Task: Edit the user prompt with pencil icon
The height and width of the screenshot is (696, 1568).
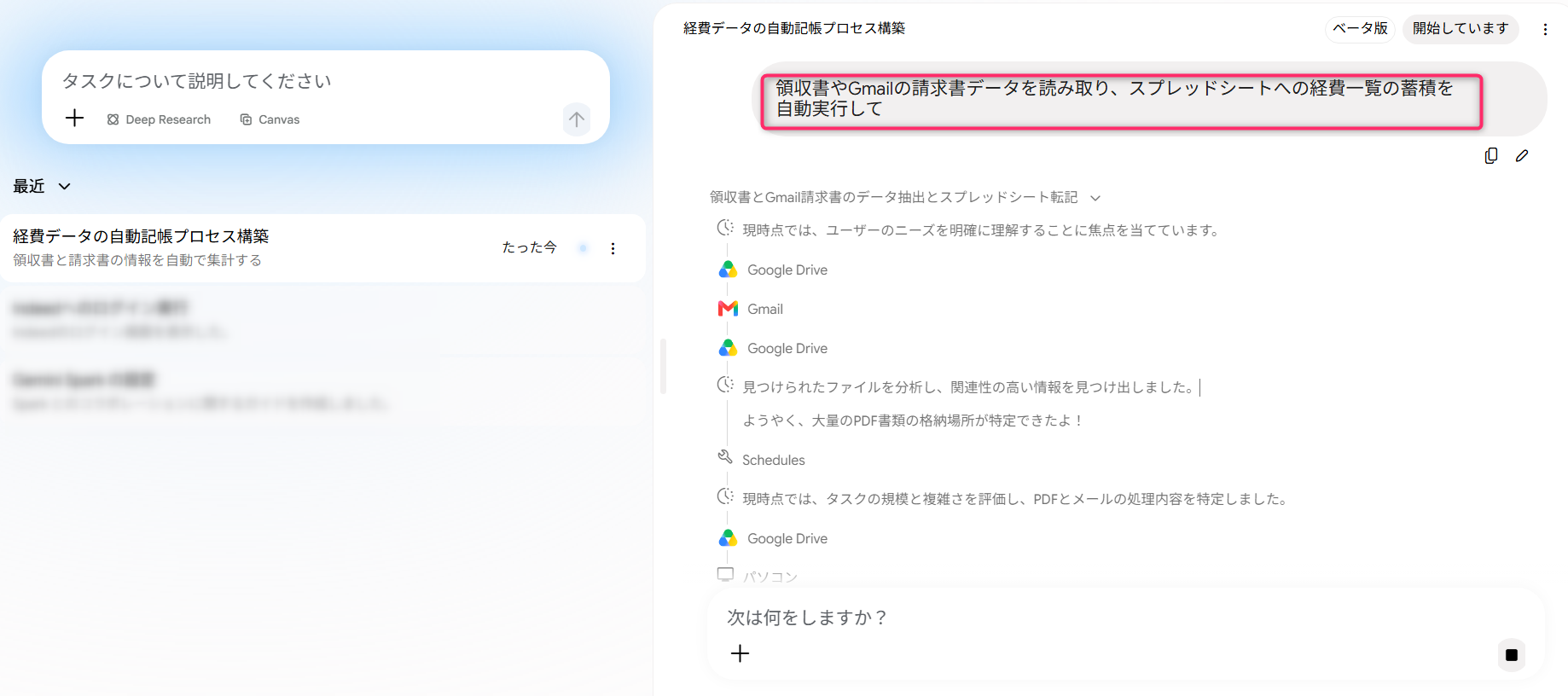Action: tap(1522, 155)
